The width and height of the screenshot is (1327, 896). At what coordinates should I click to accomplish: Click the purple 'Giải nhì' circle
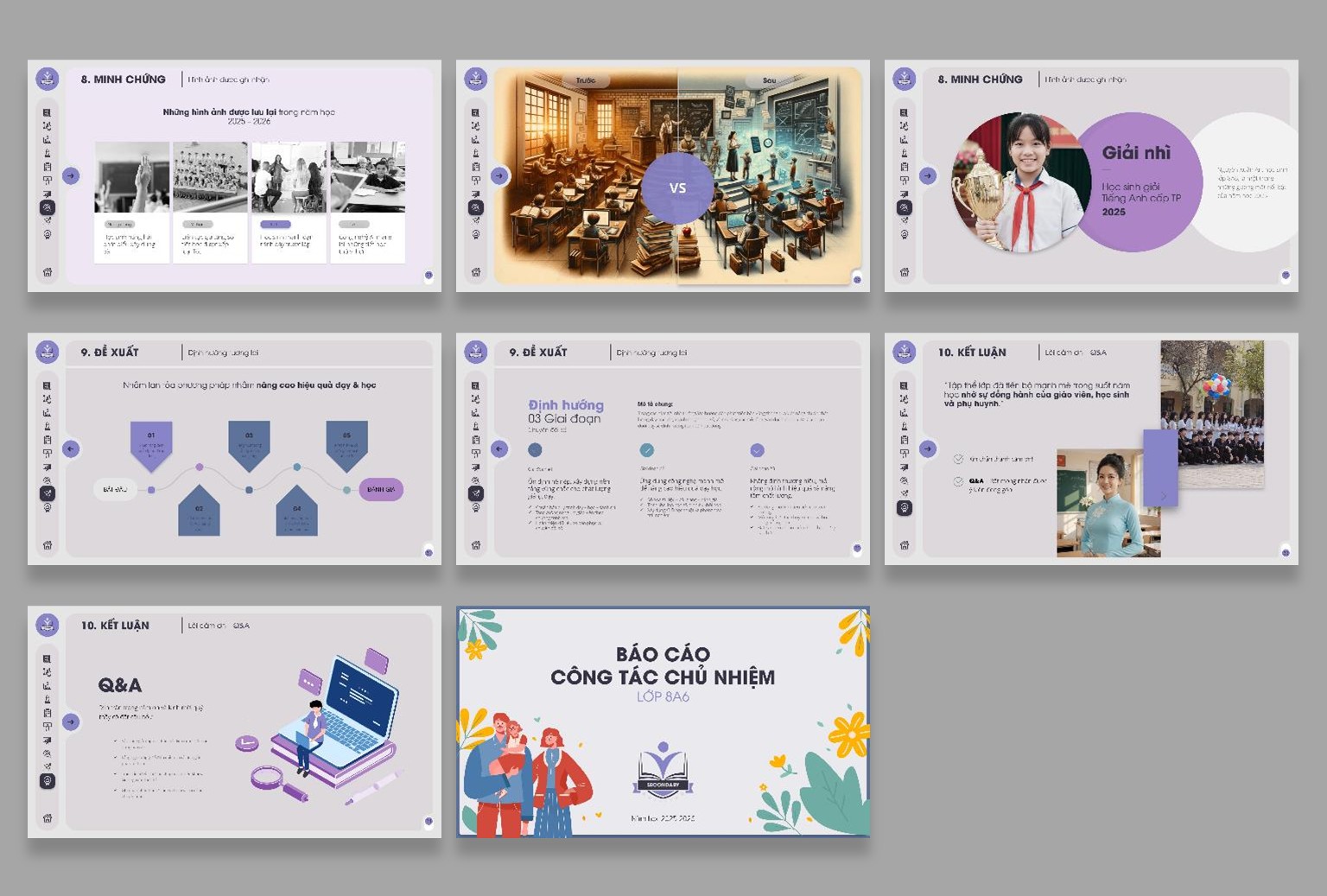click(1139, 181)
